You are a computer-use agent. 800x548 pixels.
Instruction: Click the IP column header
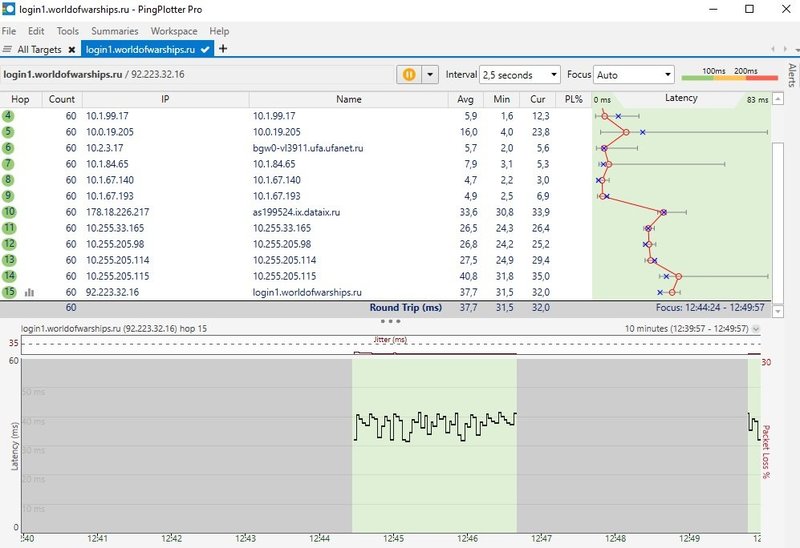[x=165, y=99]
